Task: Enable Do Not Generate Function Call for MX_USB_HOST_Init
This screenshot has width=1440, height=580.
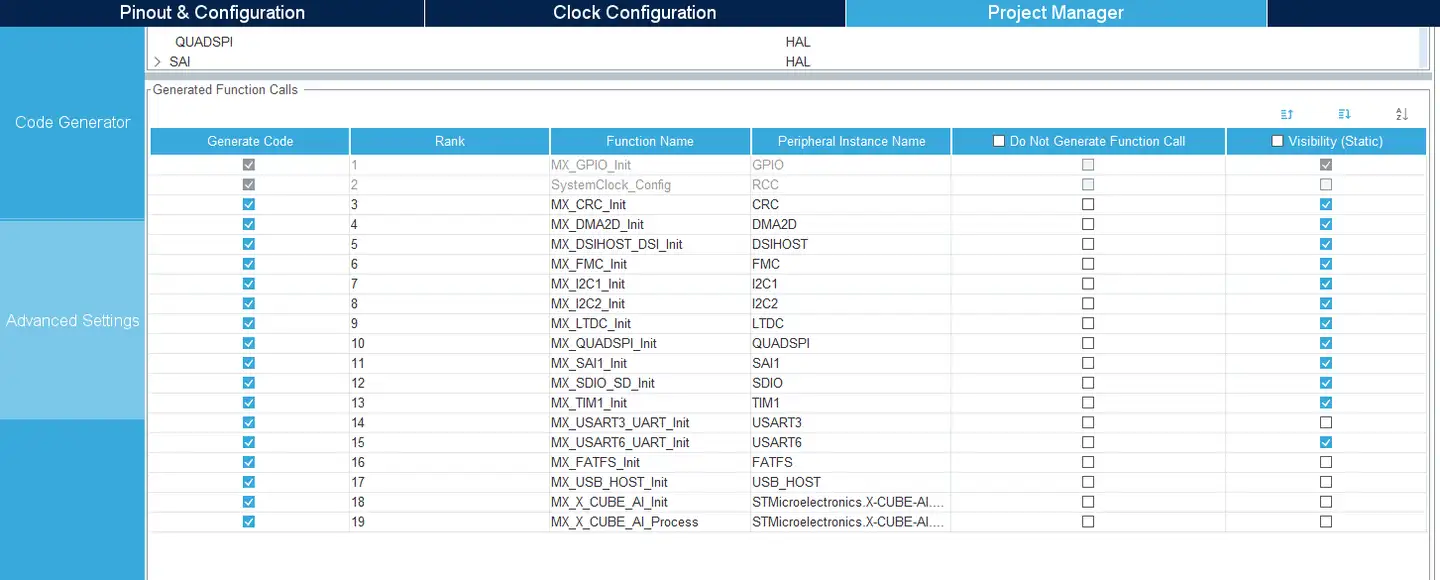Action: point(1088,482)
